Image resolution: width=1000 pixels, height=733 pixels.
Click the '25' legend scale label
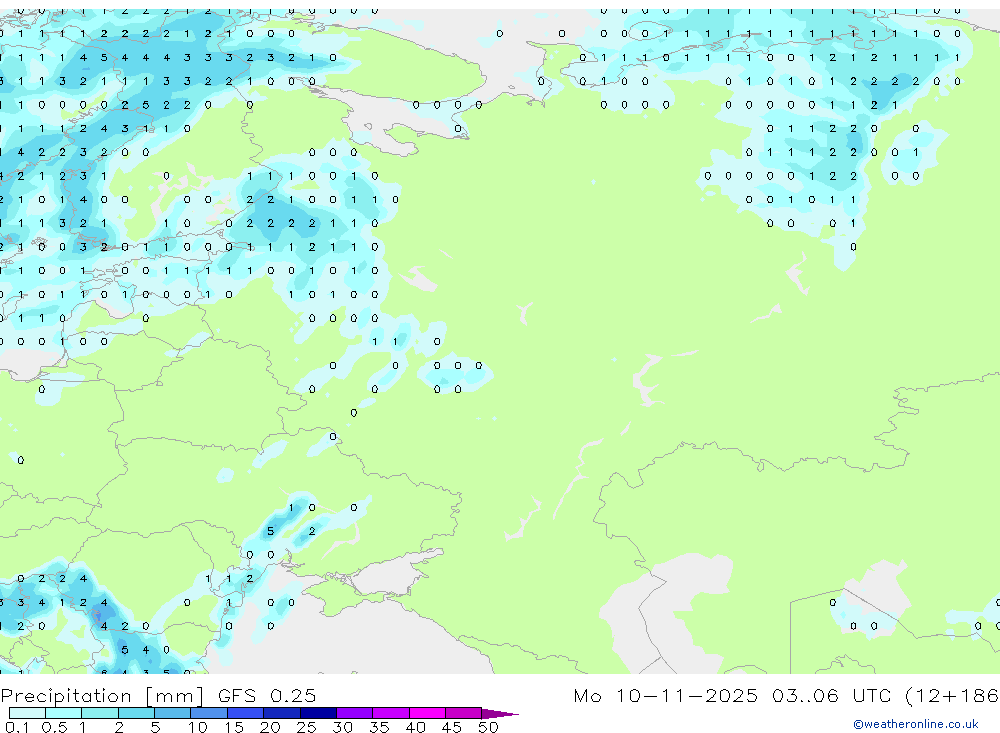306,727
